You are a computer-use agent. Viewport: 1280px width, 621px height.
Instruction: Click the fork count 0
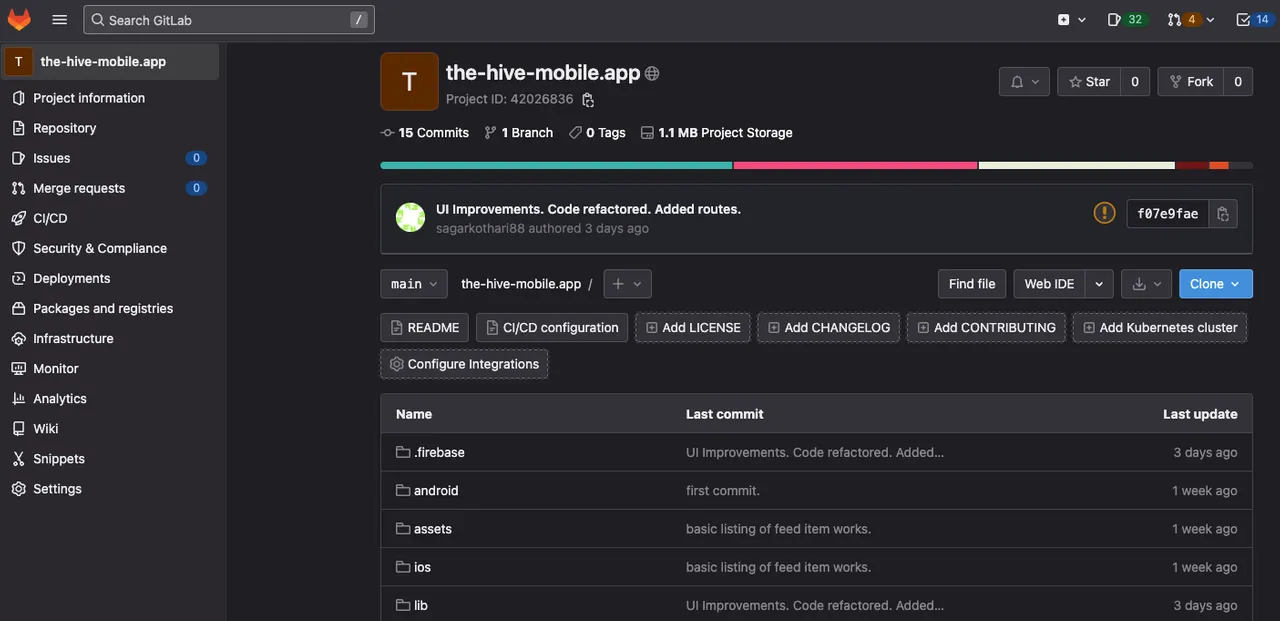(1238, 82)
